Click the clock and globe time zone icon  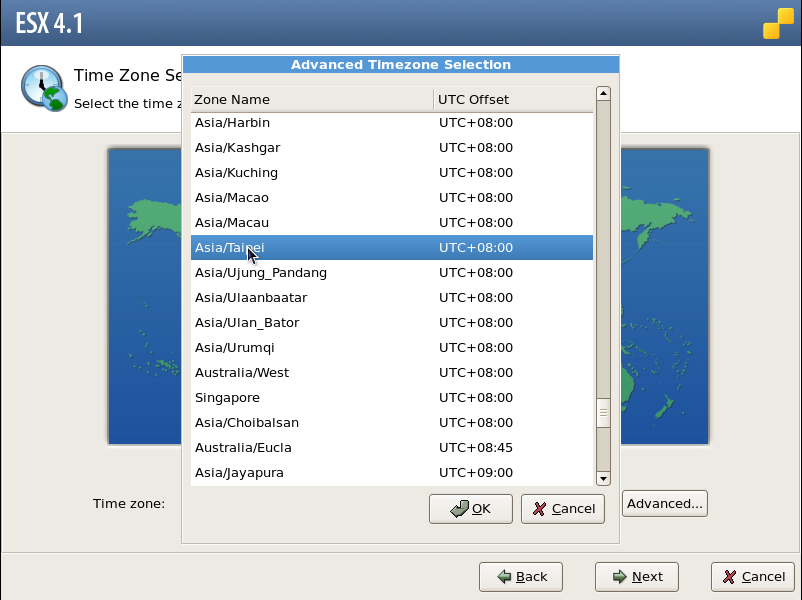[x=44, y=88]
